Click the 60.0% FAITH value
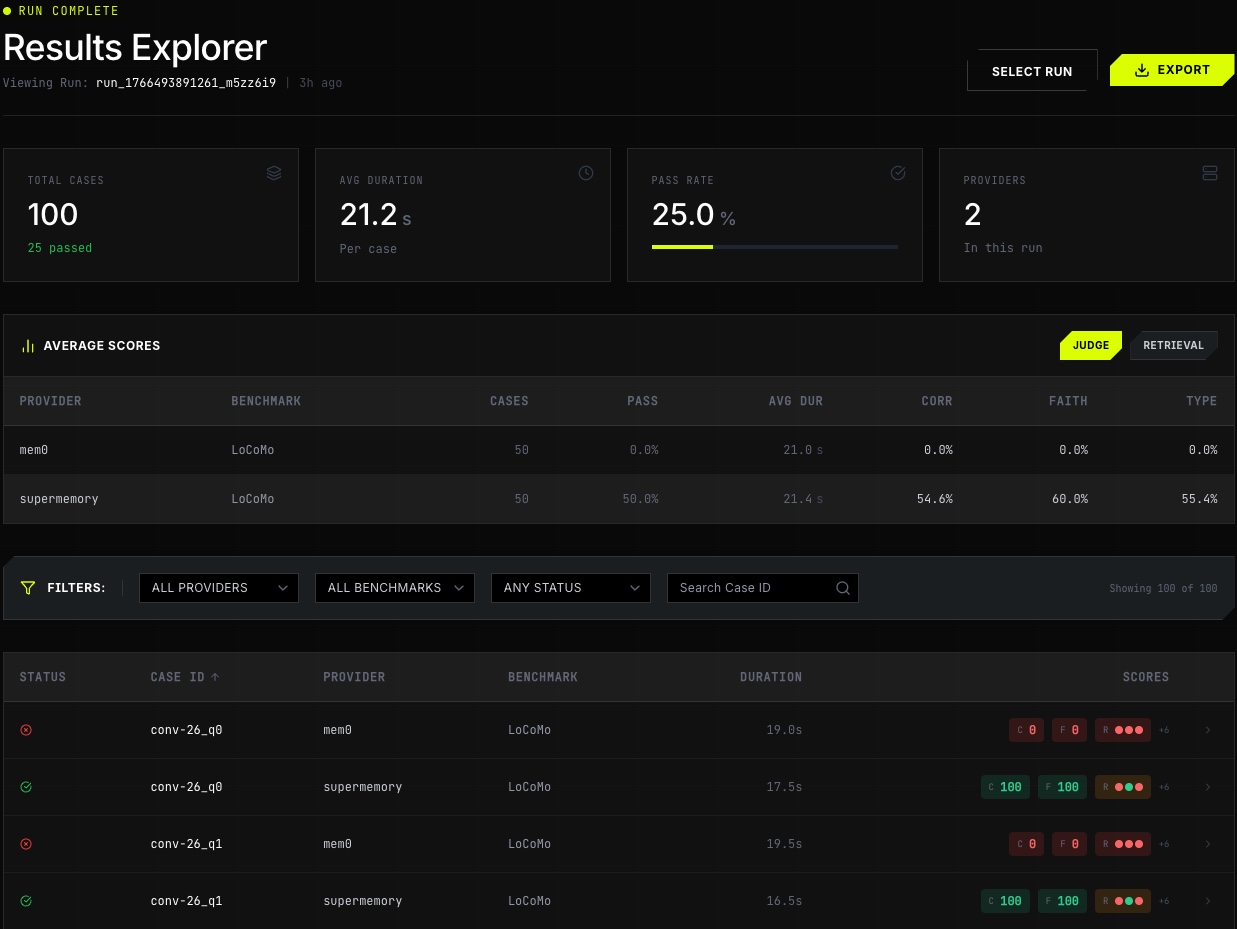Image resolution: width=1237 pixels, height=929 pixels. click(x=1069, y=498)
